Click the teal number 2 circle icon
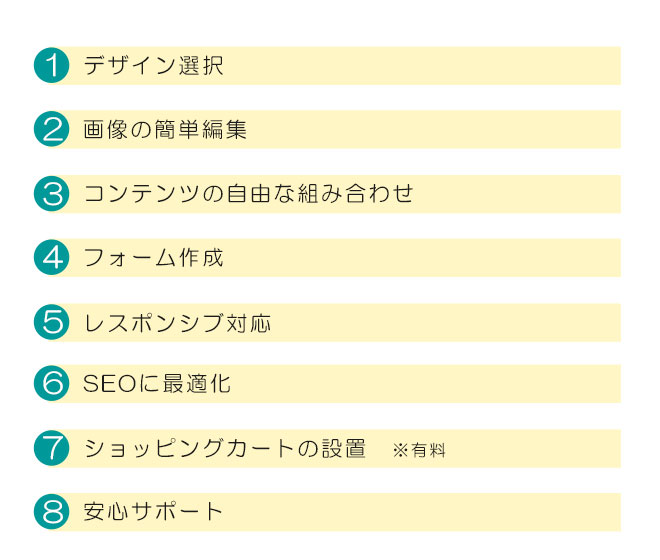The width and height of the screenshot is (660, 560). (x=51, y=129)
